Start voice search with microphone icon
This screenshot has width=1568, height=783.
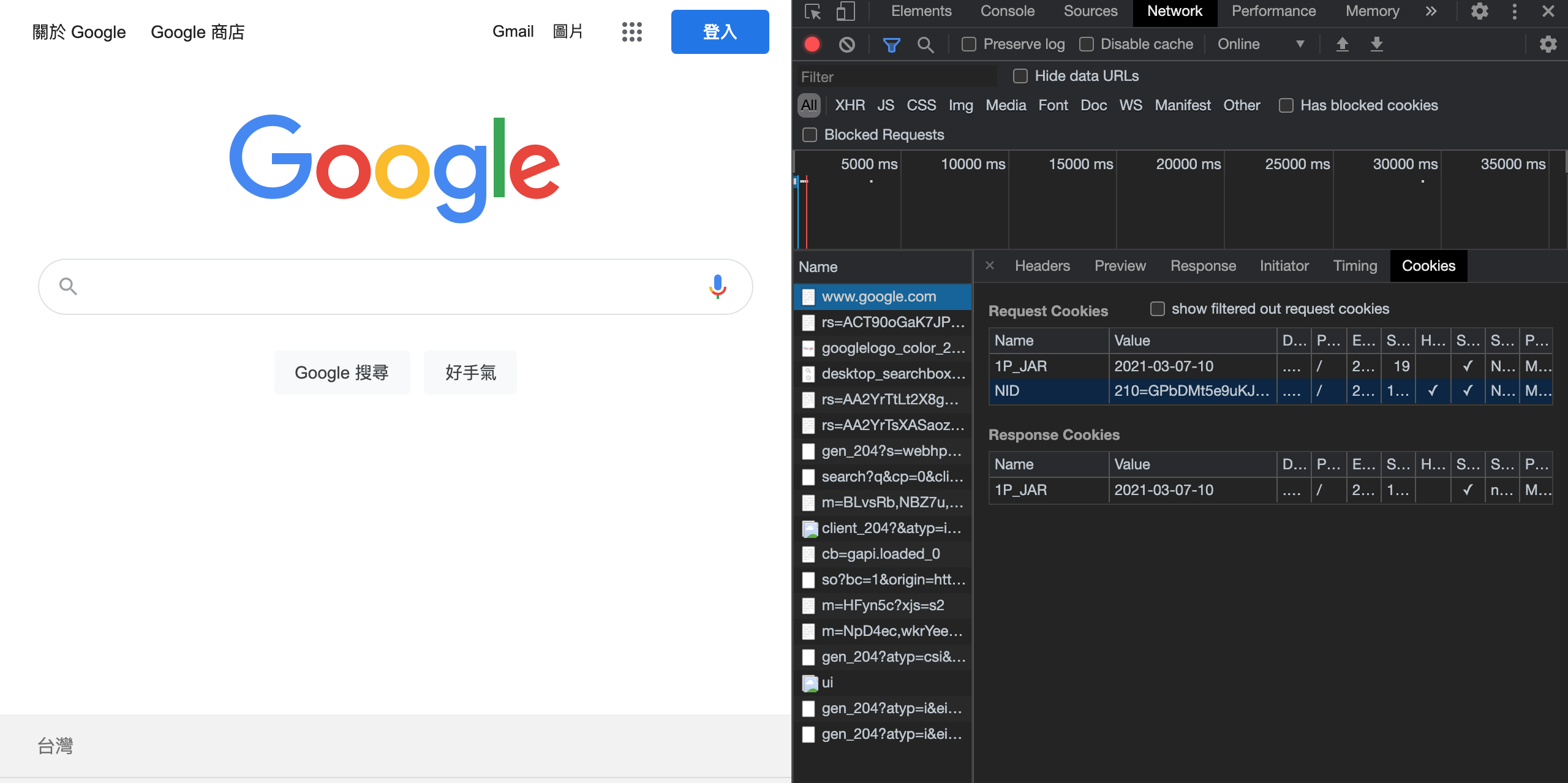pyautogui.click(x=718, y=286)
